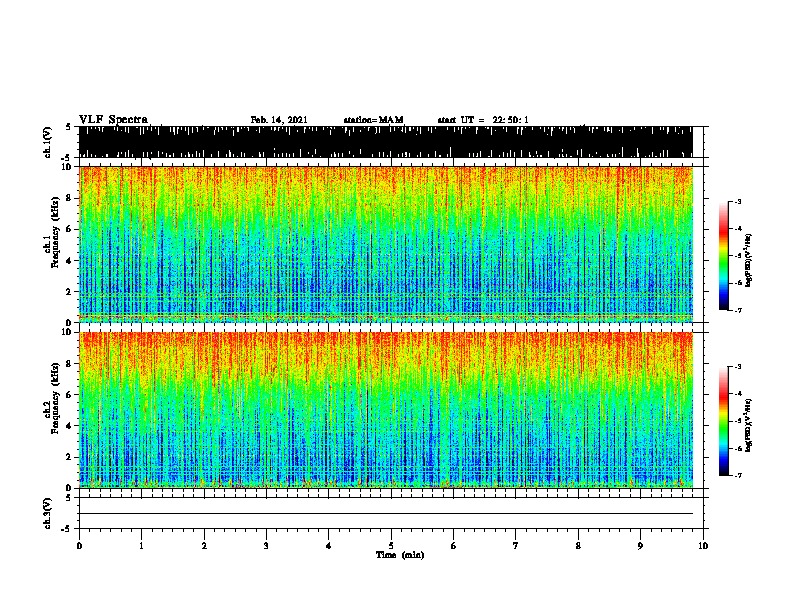The image size is (792, 612).
Task: Click the "VLF Spectra" plot title
Action: tap(113, 120)
